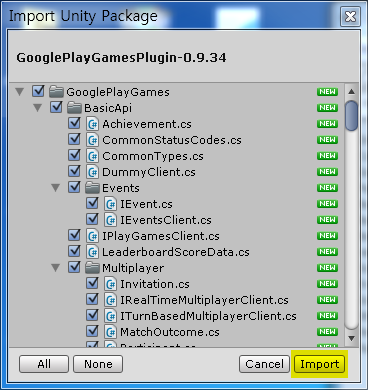Select the Achievement.cs file name
The width and height of the screenshot is (368, 390).
tap(147, 124)
